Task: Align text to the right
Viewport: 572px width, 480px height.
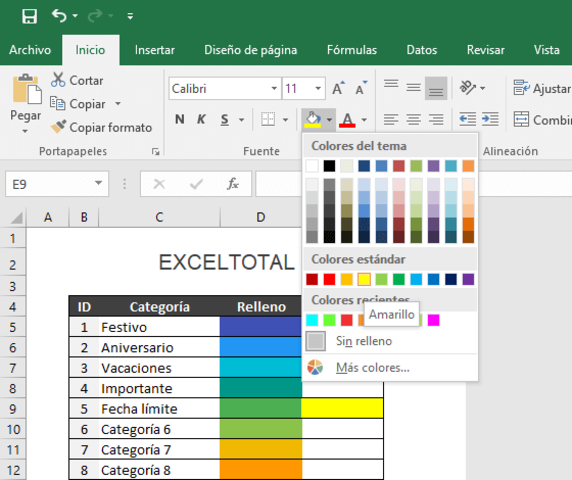Action: (436, 119)
